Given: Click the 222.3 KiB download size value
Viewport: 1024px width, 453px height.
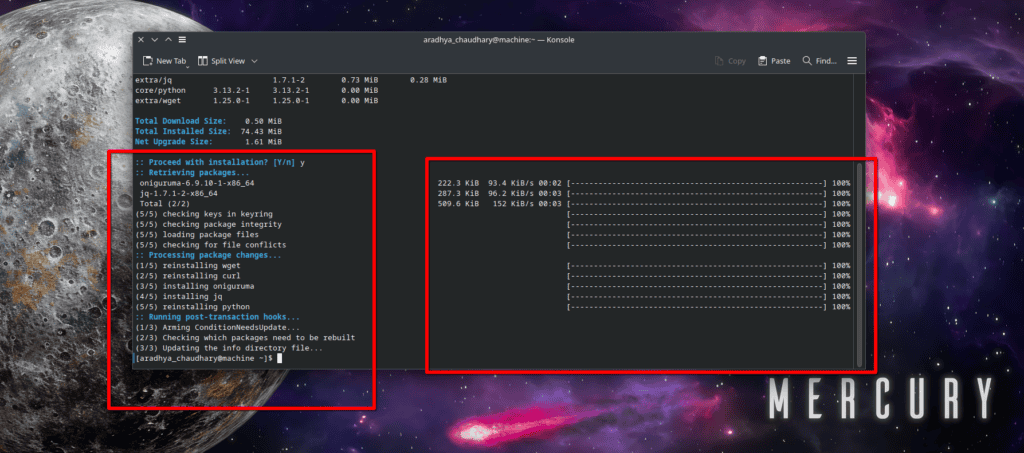Looking at the screenshot, I should point(458,183).
